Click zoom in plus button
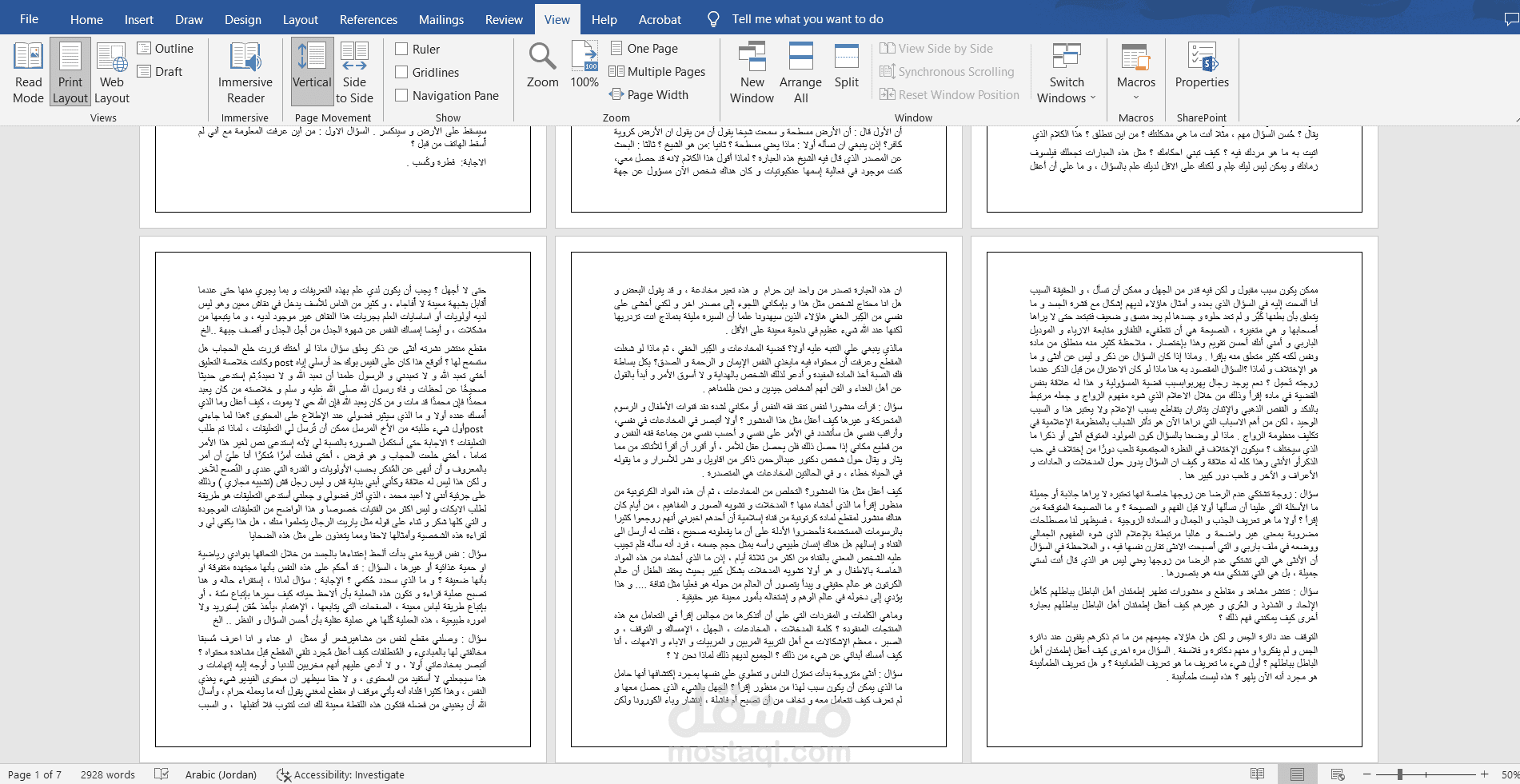The image size is (1520, 784). [x=1484, y=774]
